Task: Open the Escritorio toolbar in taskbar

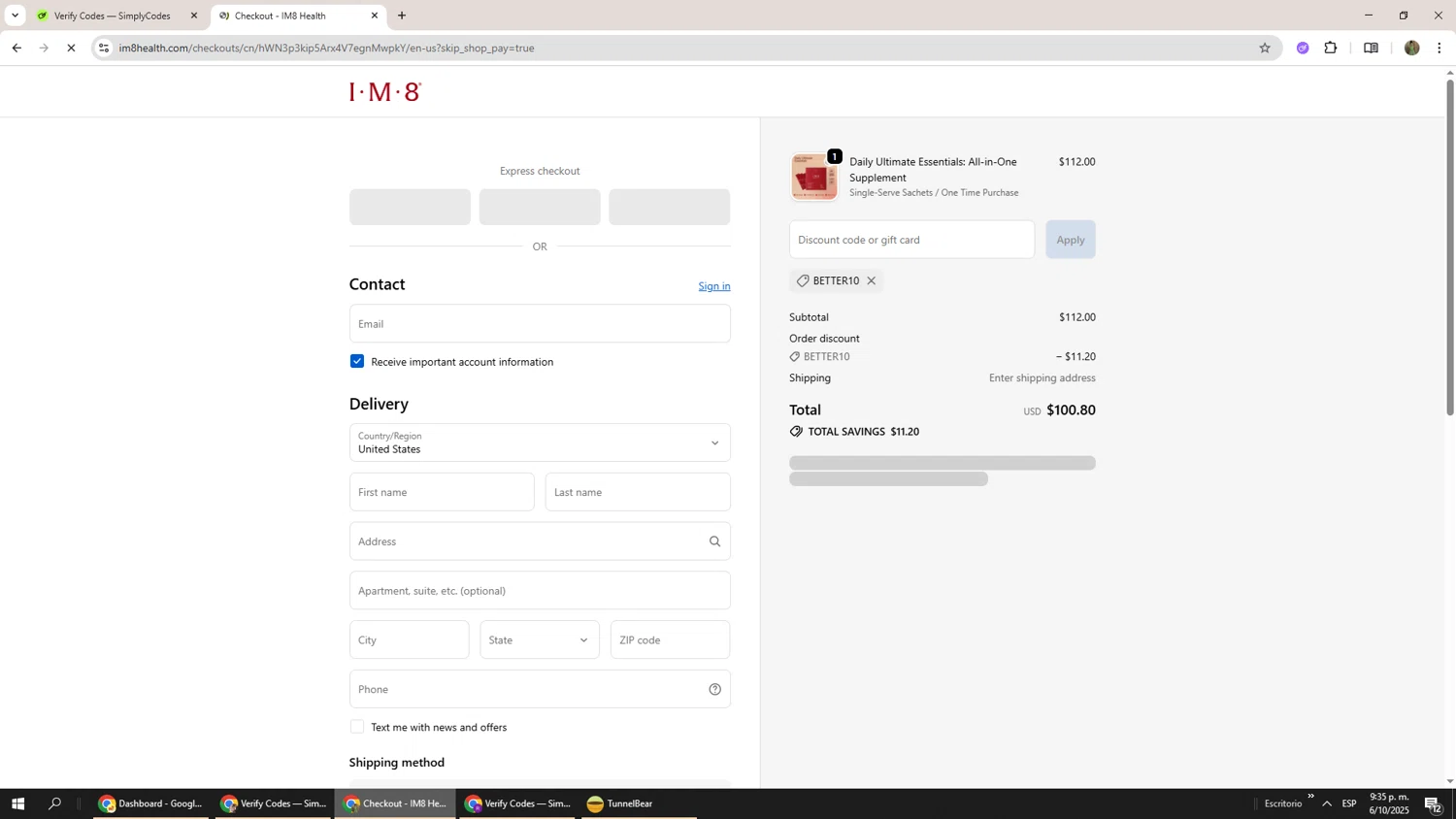Action: 1283,803
